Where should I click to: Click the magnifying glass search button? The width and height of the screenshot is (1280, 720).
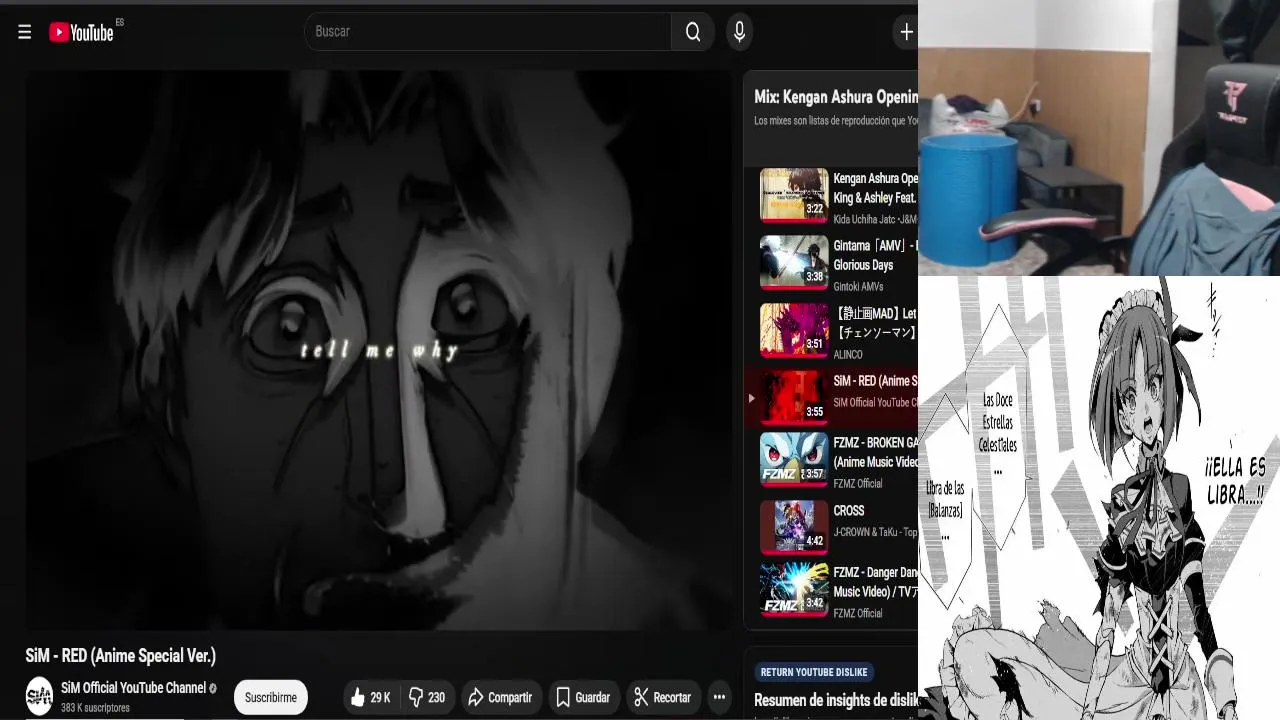pyautogui.click(x=693, y=32)
